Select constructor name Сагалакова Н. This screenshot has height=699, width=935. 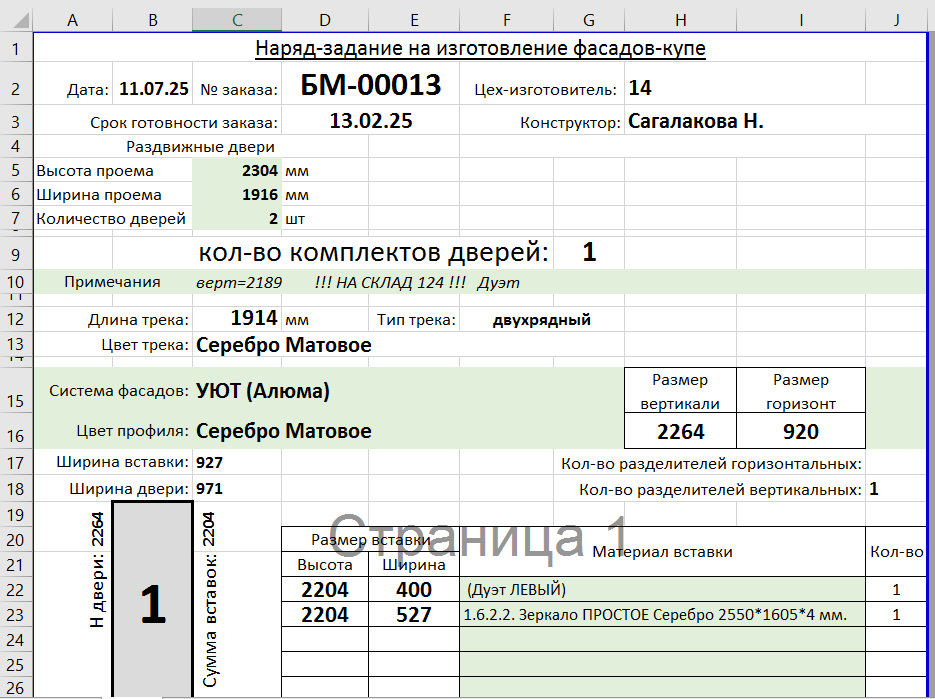pos(696,122)
